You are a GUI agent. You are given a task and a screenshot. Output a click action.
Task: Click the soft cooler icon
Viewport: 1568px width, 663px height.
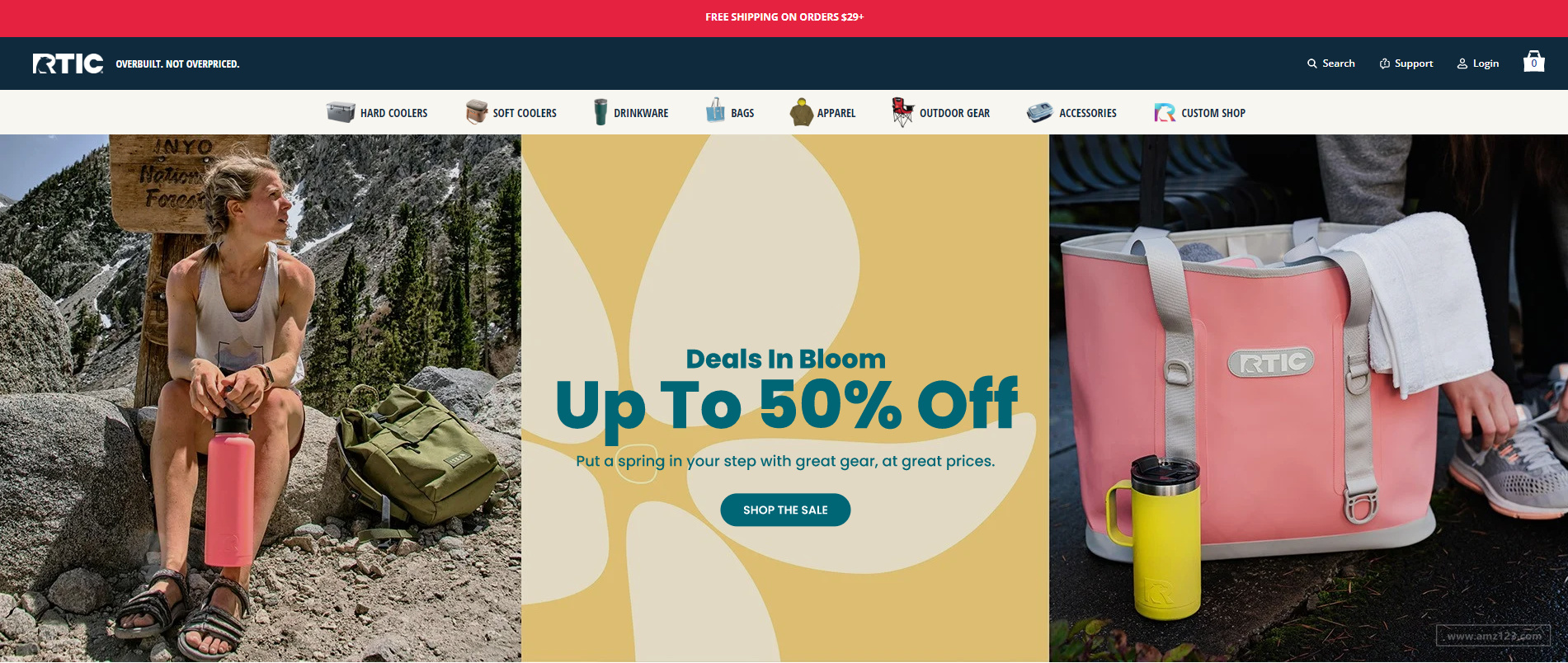click(x=477, y=112)
